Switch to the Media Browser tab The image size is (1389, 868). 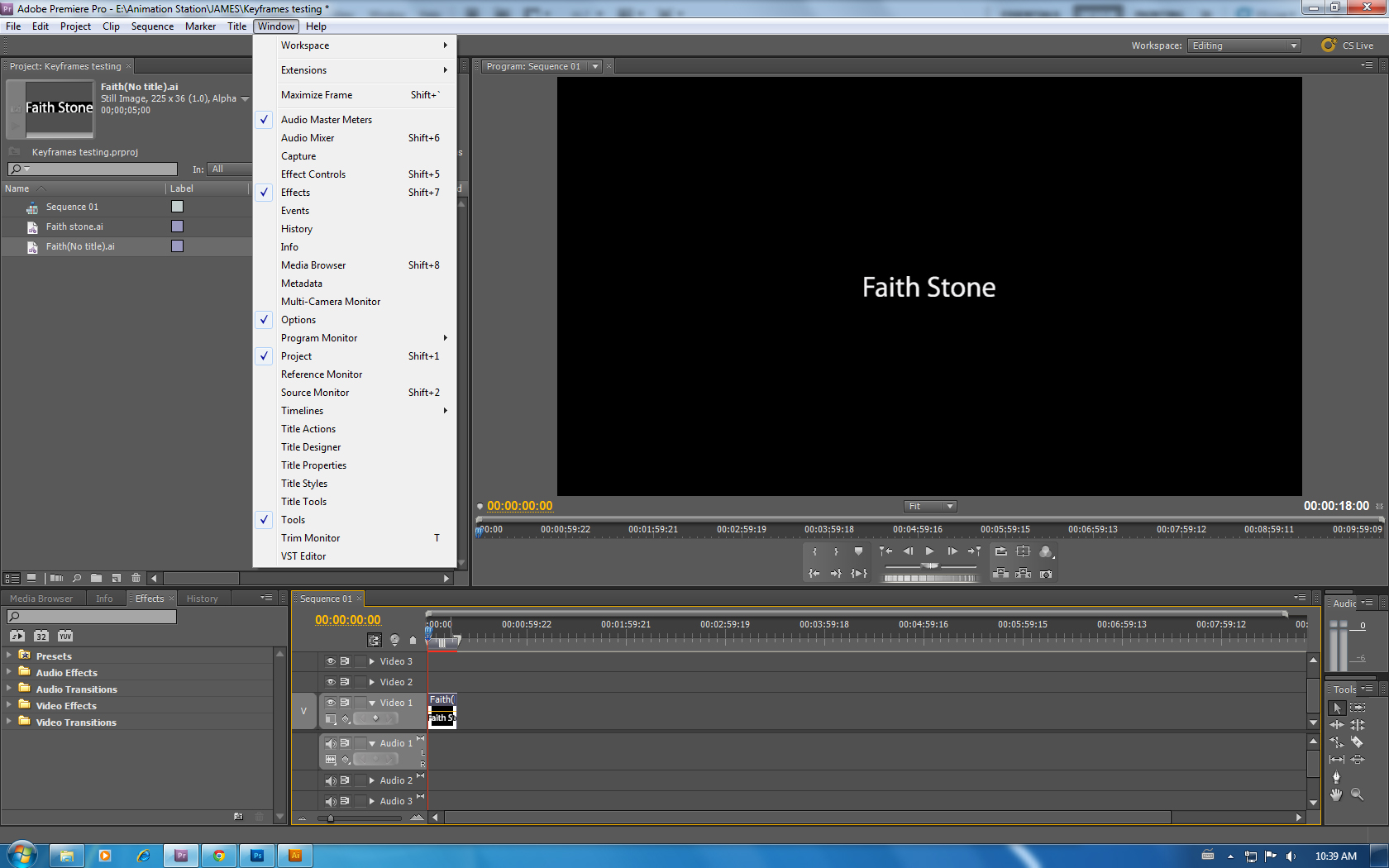pos(41,599)
